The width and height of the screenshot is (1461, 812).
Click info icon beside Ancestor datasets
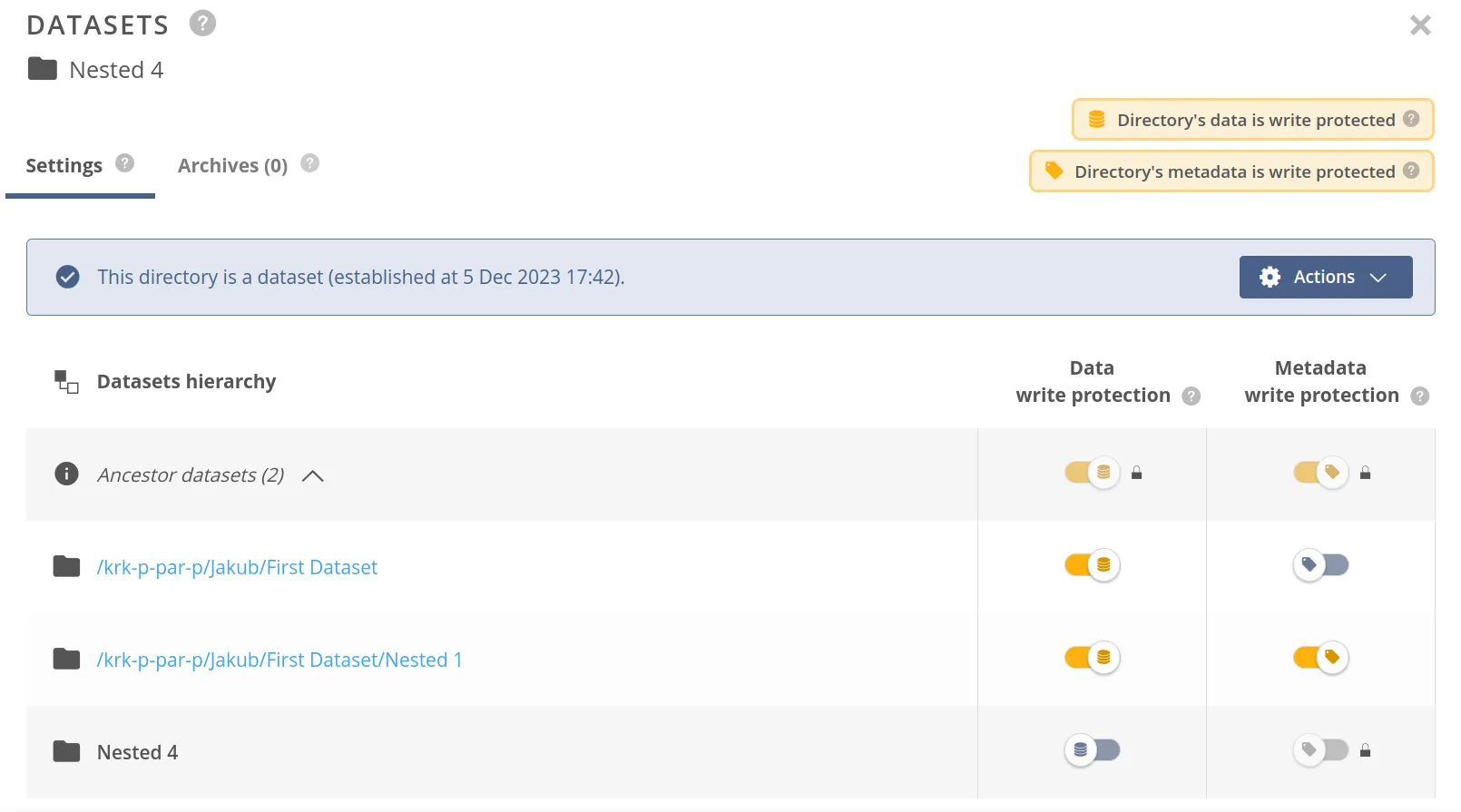click(66, 474)
